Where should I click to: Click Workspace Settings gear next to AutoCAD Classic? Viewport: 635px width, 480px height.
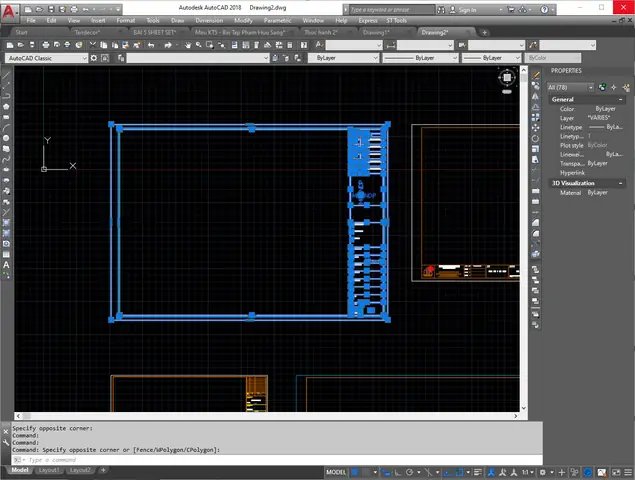(94, 58)
